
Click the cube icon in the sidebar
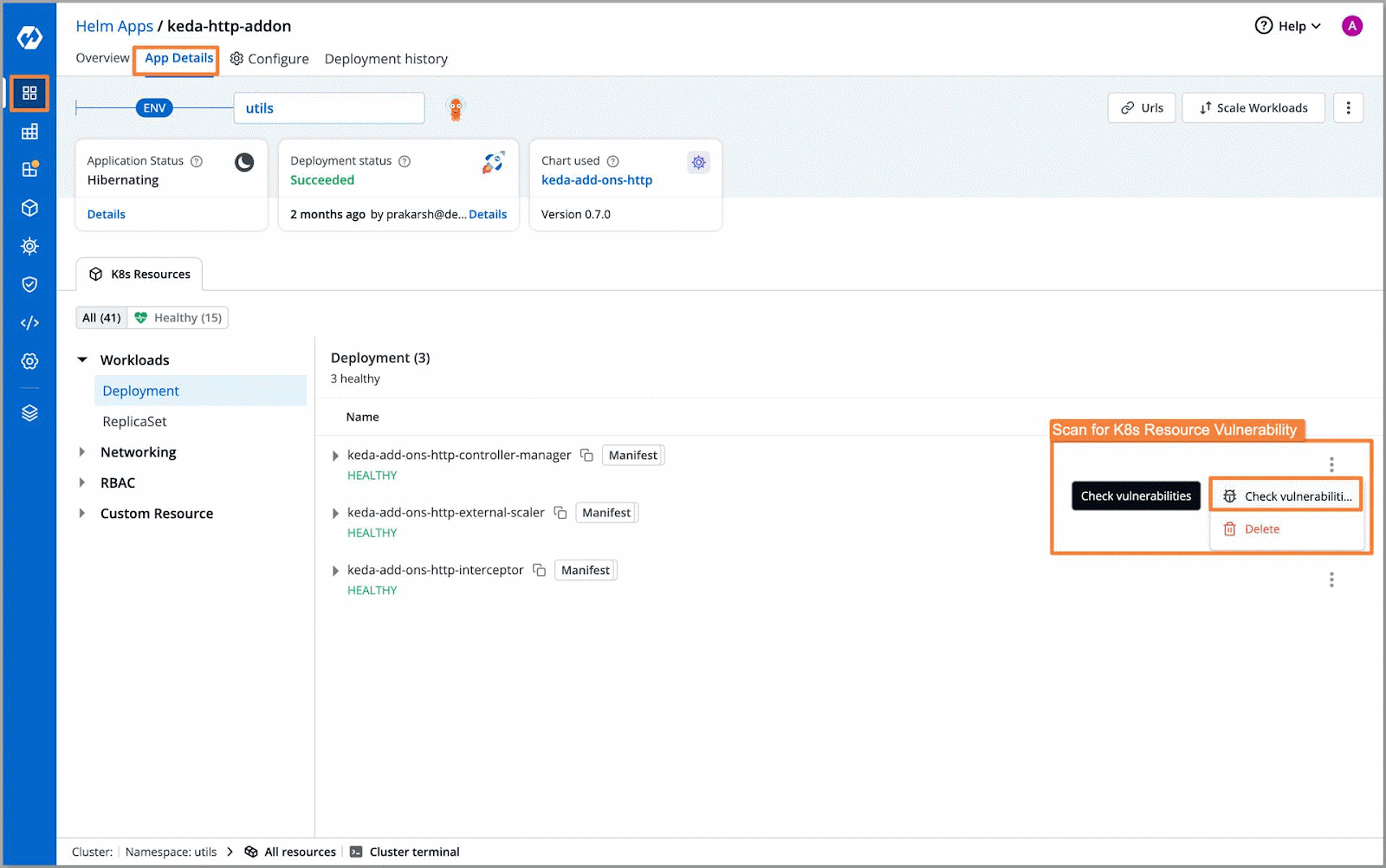coord(29,208)
